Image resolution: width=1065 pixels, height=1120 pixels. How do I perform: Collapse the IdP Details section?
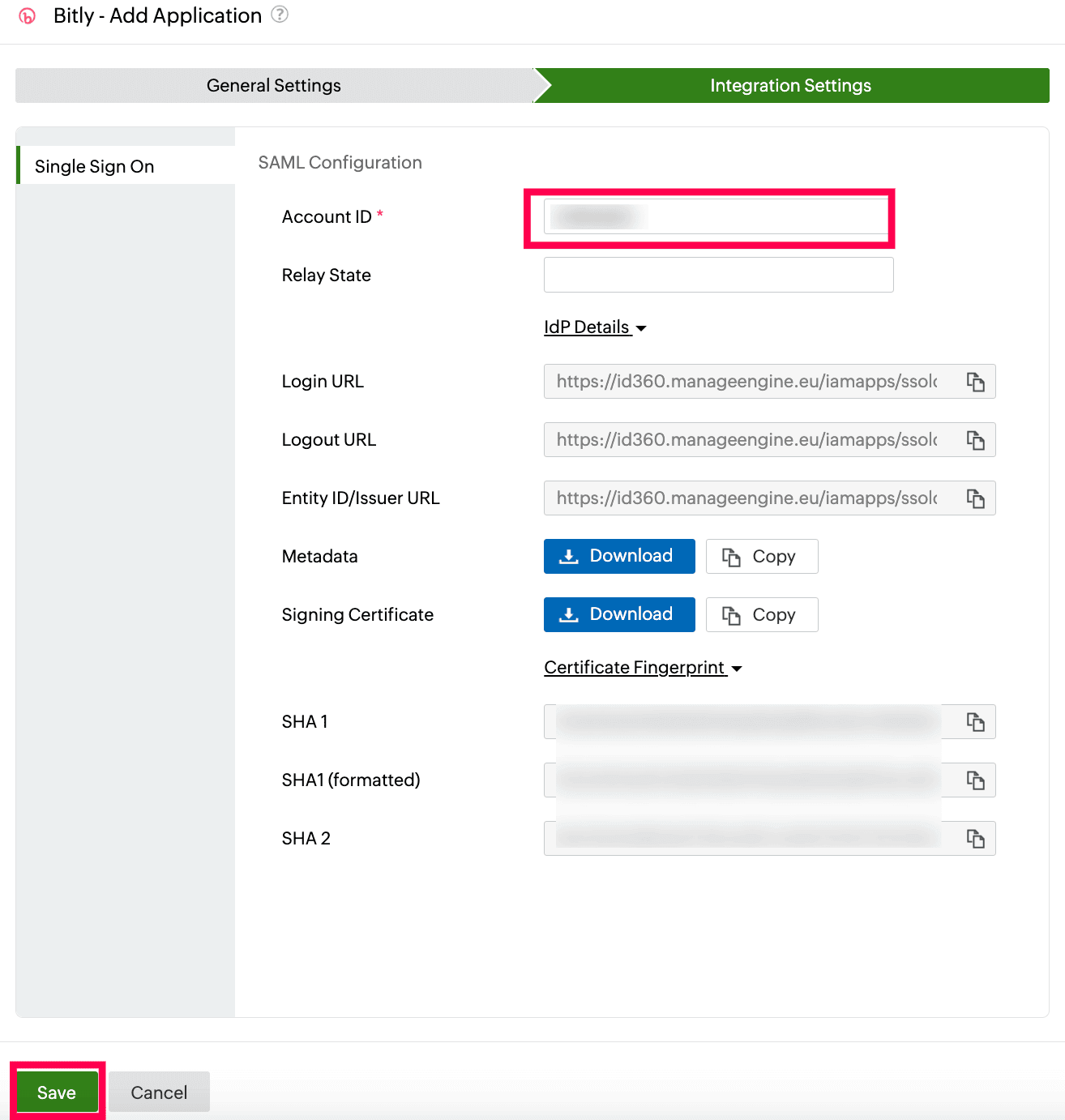(x=595, y=327)
